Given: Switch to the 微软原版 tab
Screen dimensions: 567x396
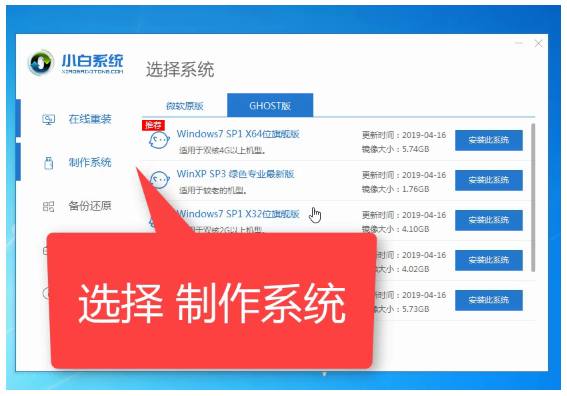Looking at the screenshot, I should pyautogui.click(x=184, y=106).
